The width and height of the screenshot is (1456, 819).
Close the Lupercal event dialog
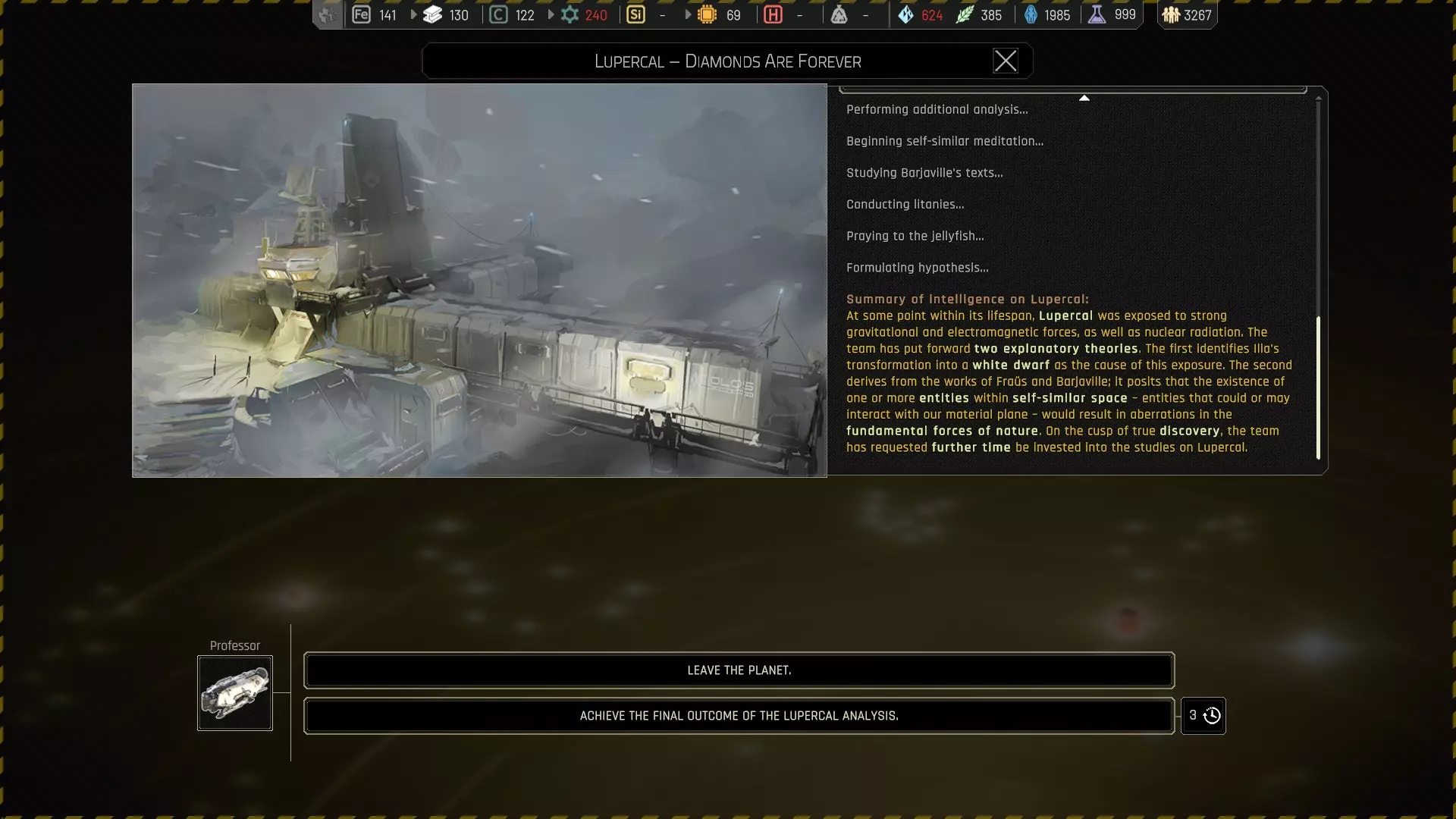point(1005,61)
